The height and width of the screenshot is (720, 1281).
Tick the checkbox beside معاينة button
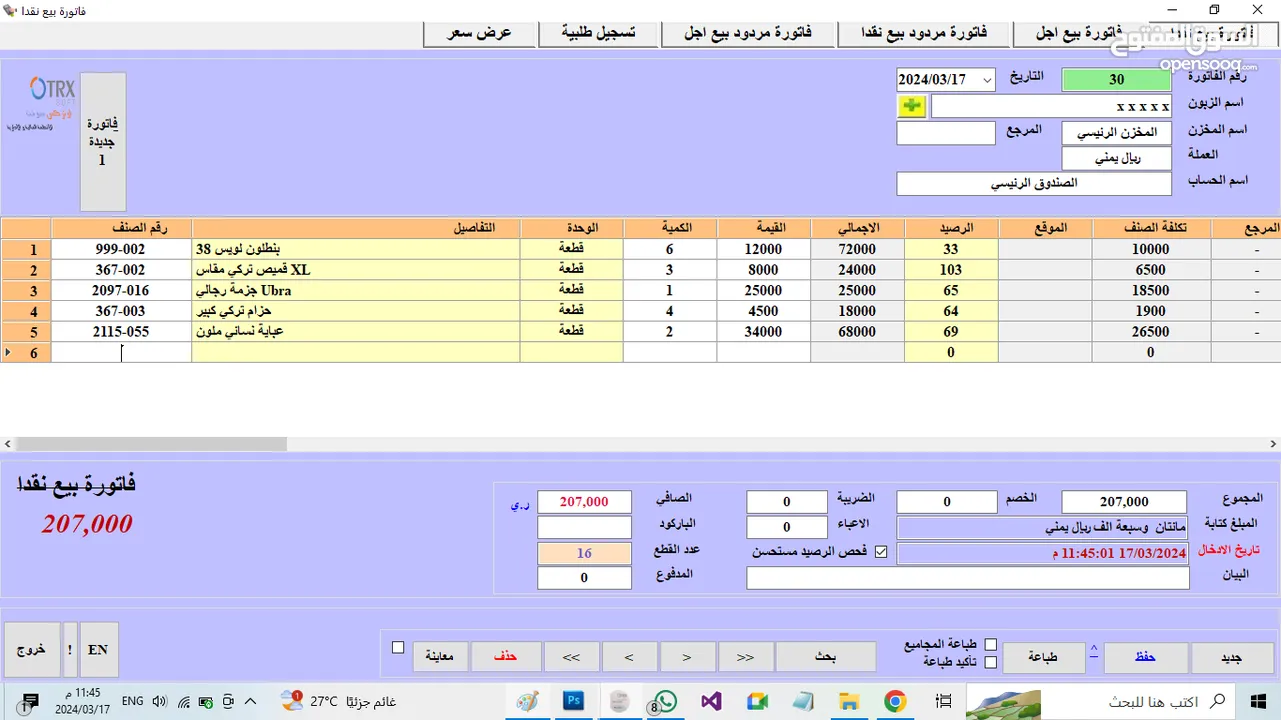pos(398,648)
